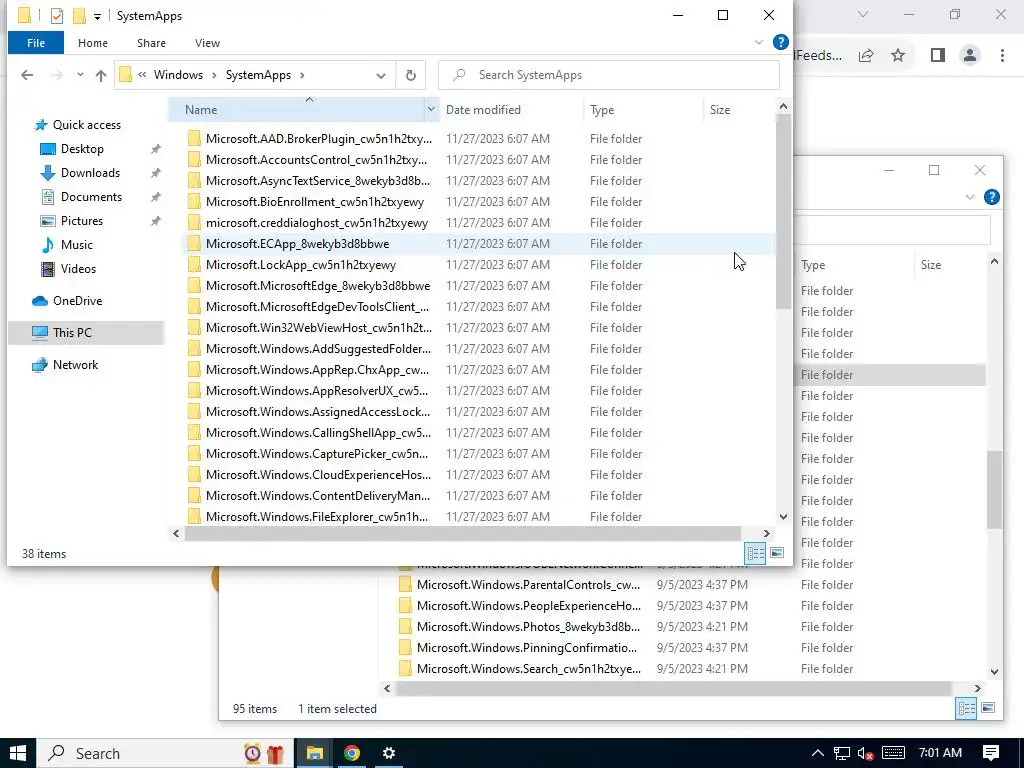1024x768 pixels.
Task: Open the View ribbon tab
Action: coord(207,43)
